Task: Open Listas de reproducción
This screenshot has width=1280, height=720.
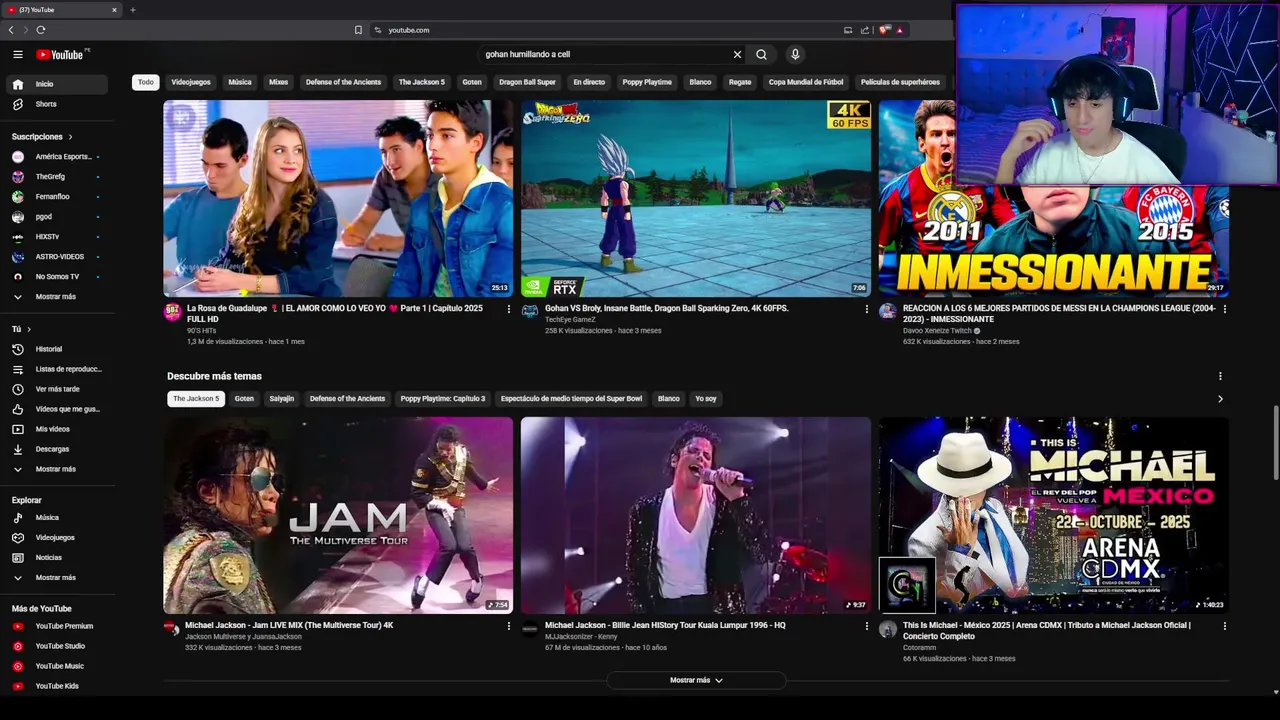Action: (x=56, y=369)
